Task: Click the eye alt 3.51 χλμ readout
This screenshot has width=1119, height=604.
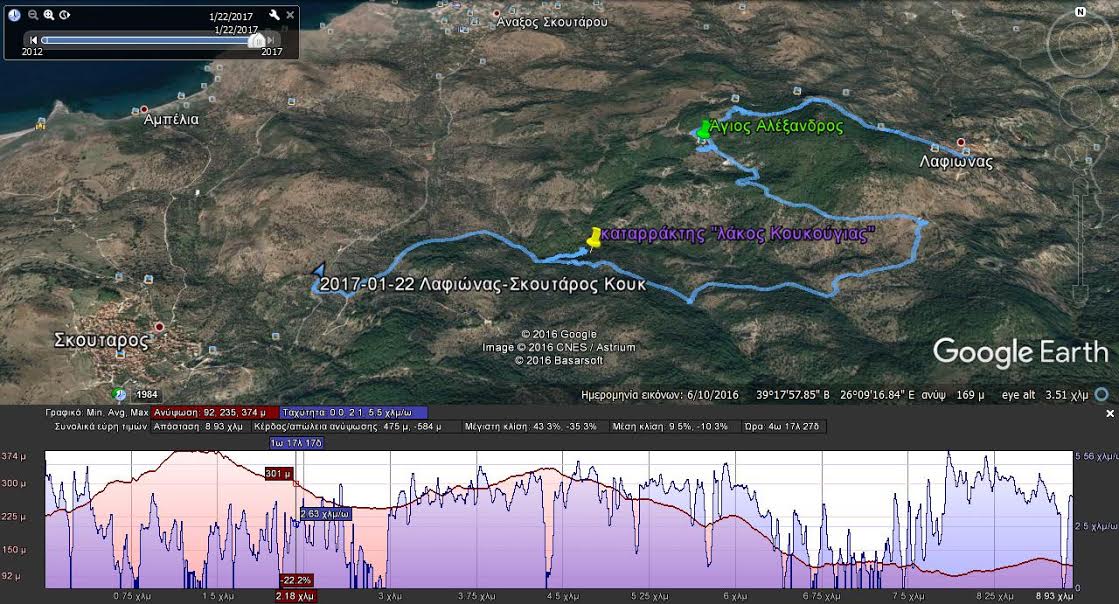Action: tap(1045, 395)
